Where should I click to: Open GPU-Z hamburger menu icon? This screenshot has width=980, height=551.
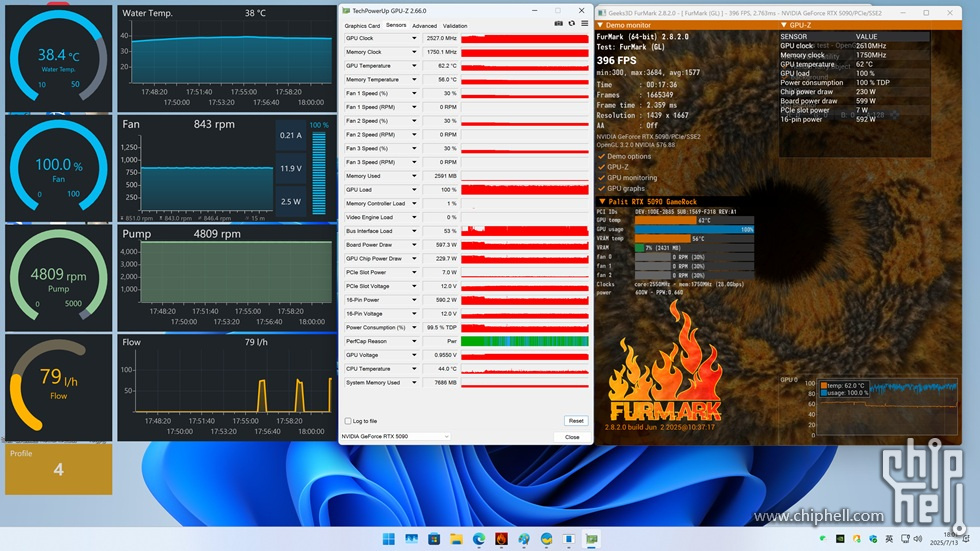click(x=584, y=24)
